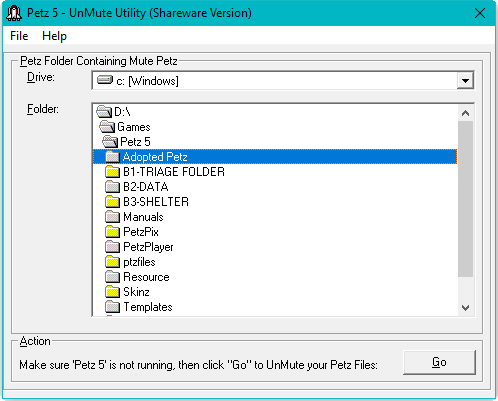Select the B2-DATA folder
498x401 pixels.
point(275,187)
